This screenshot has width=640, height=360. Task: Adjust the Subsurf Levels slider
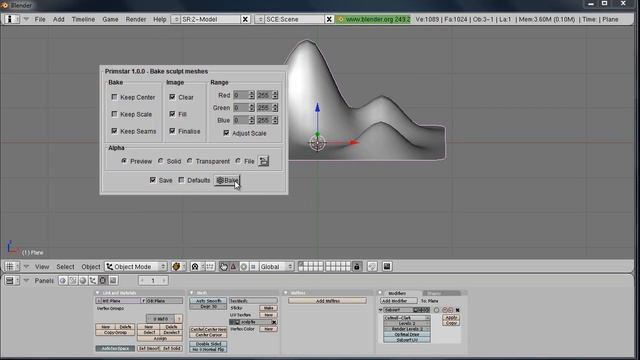click(x=407, y=323)
